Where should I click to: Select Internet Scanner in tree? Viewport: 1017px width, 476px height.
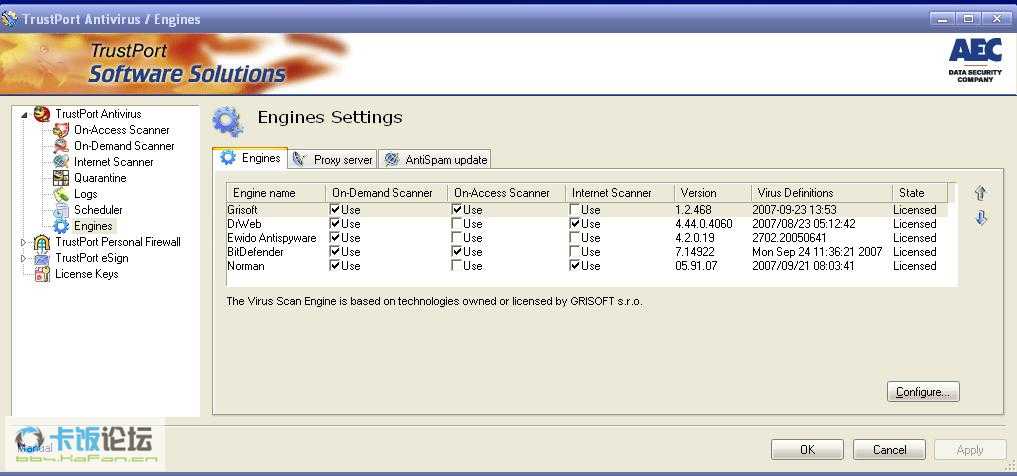114,162
